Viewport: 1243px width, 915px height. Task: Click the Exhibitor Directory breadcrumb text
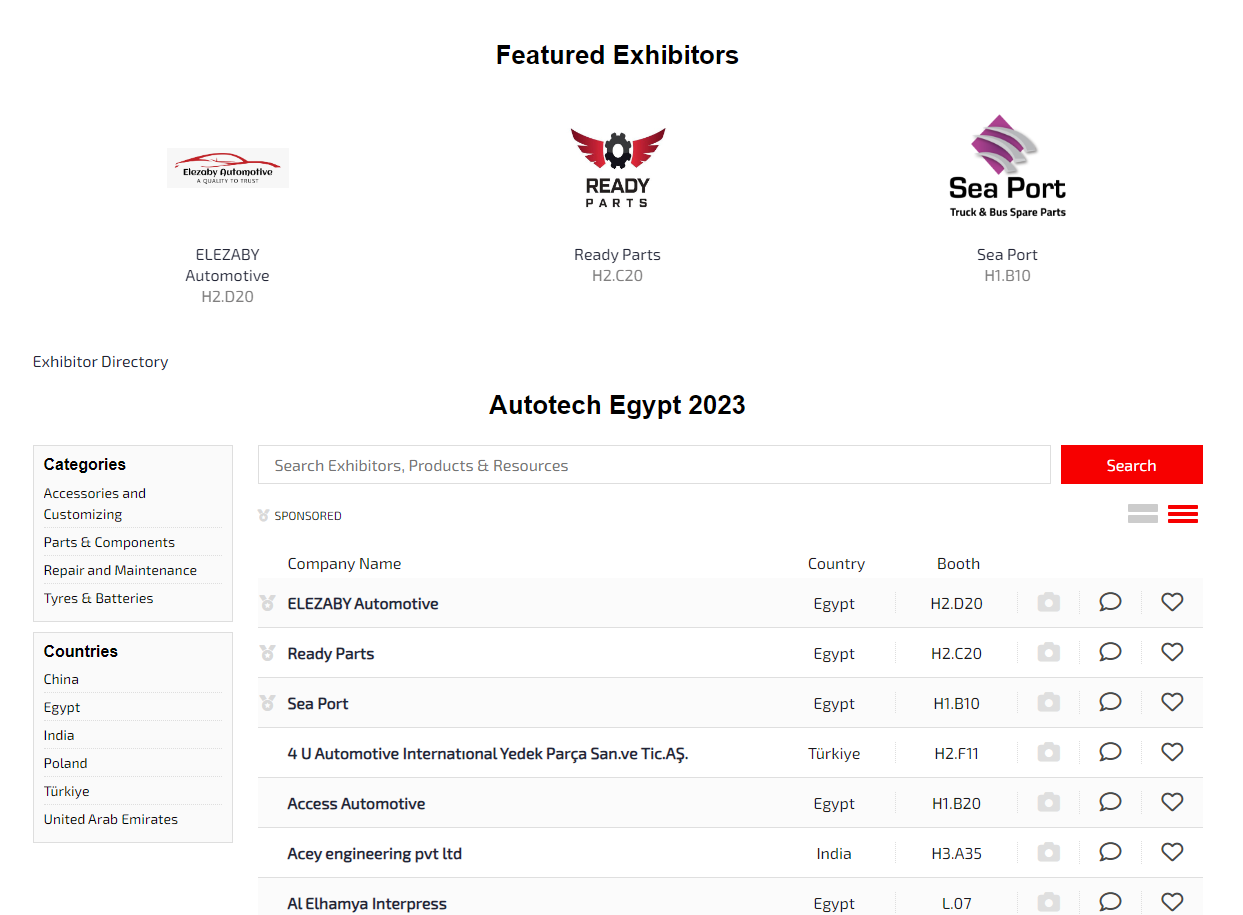100,361
